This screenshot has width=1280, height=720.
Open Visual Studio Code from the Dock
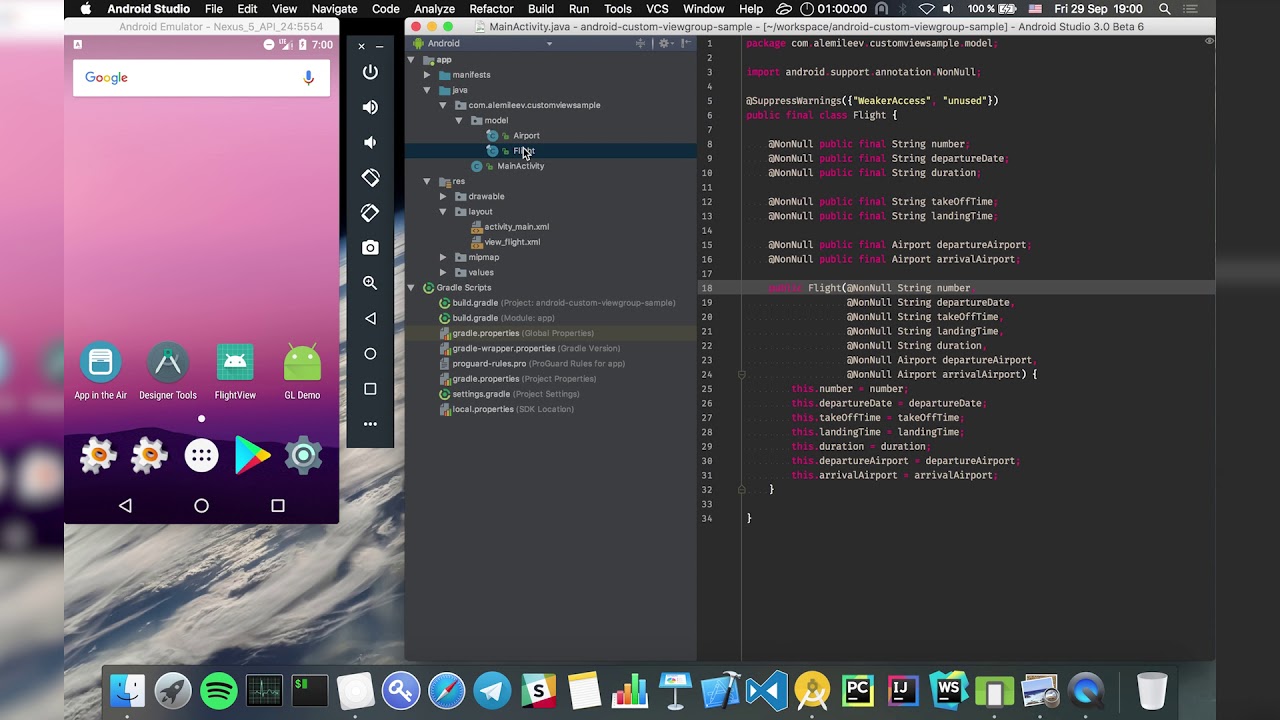pos(766,691)
